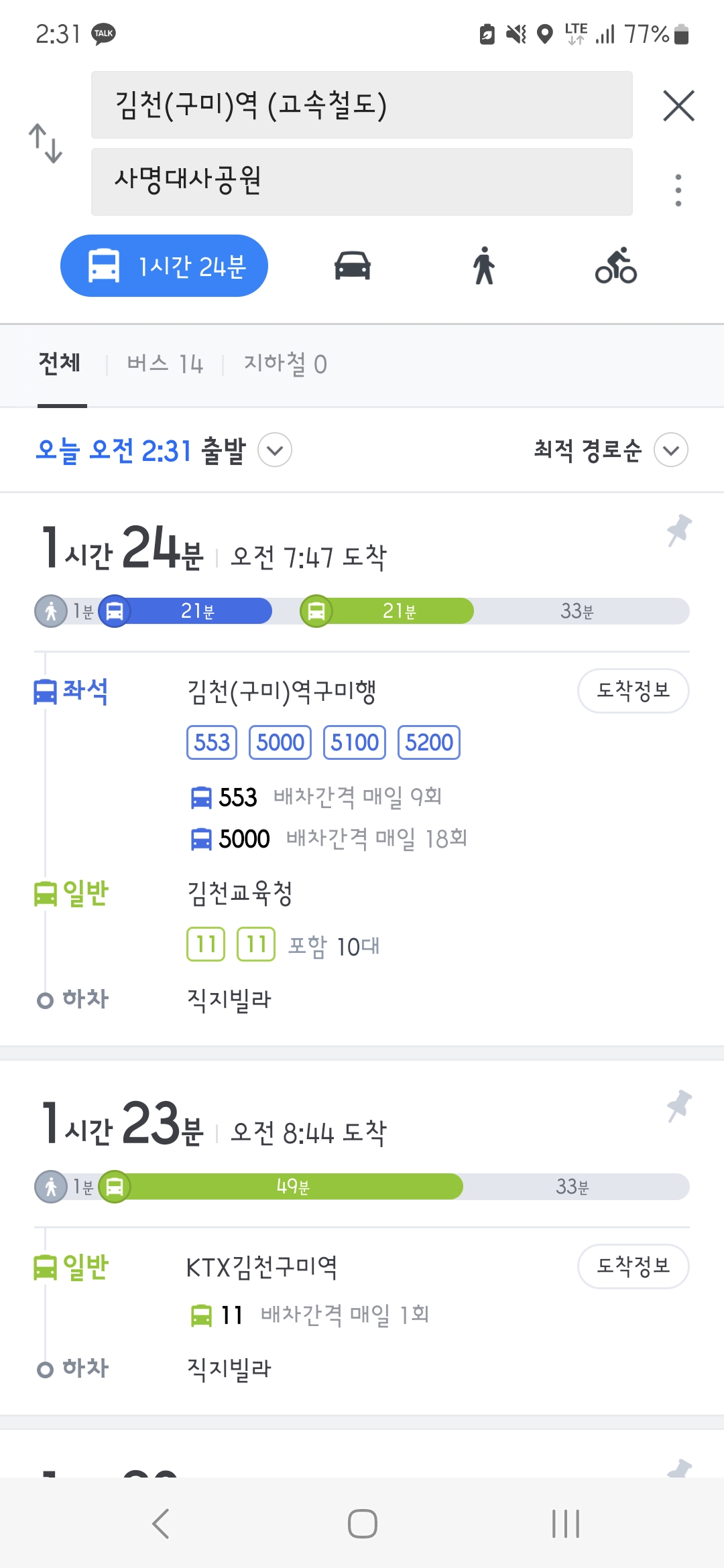Switch to the 지하철 0 tab
Screen dimensions: 724x1568
[x=285, y=364]
